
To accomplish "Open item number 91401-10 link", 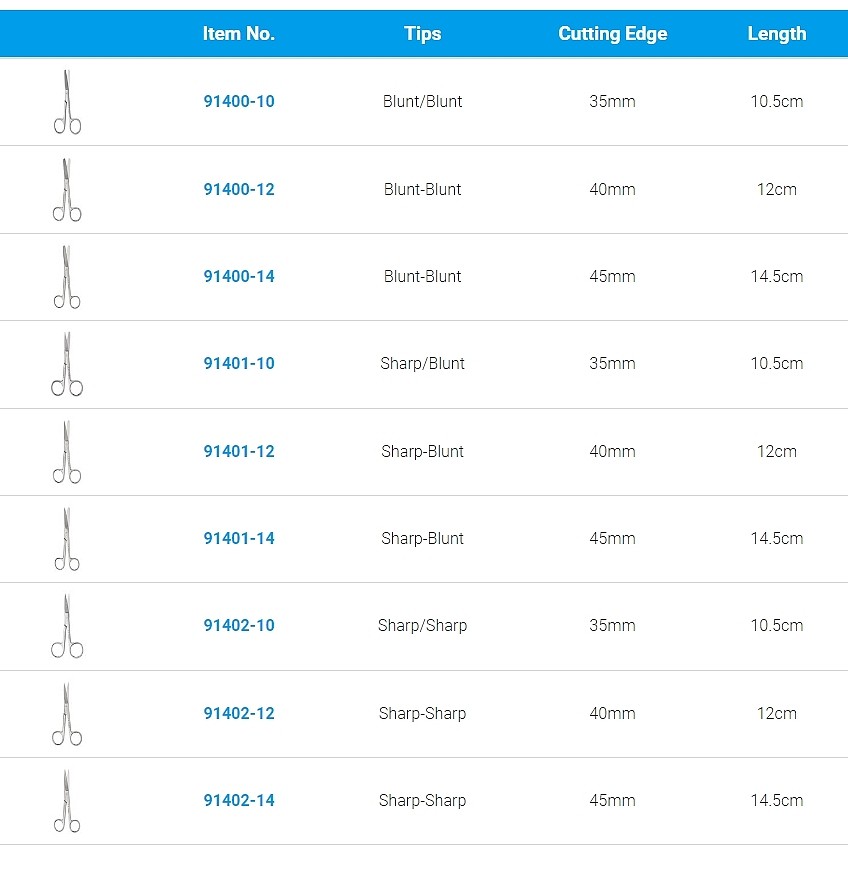I will tap(239, 363).
